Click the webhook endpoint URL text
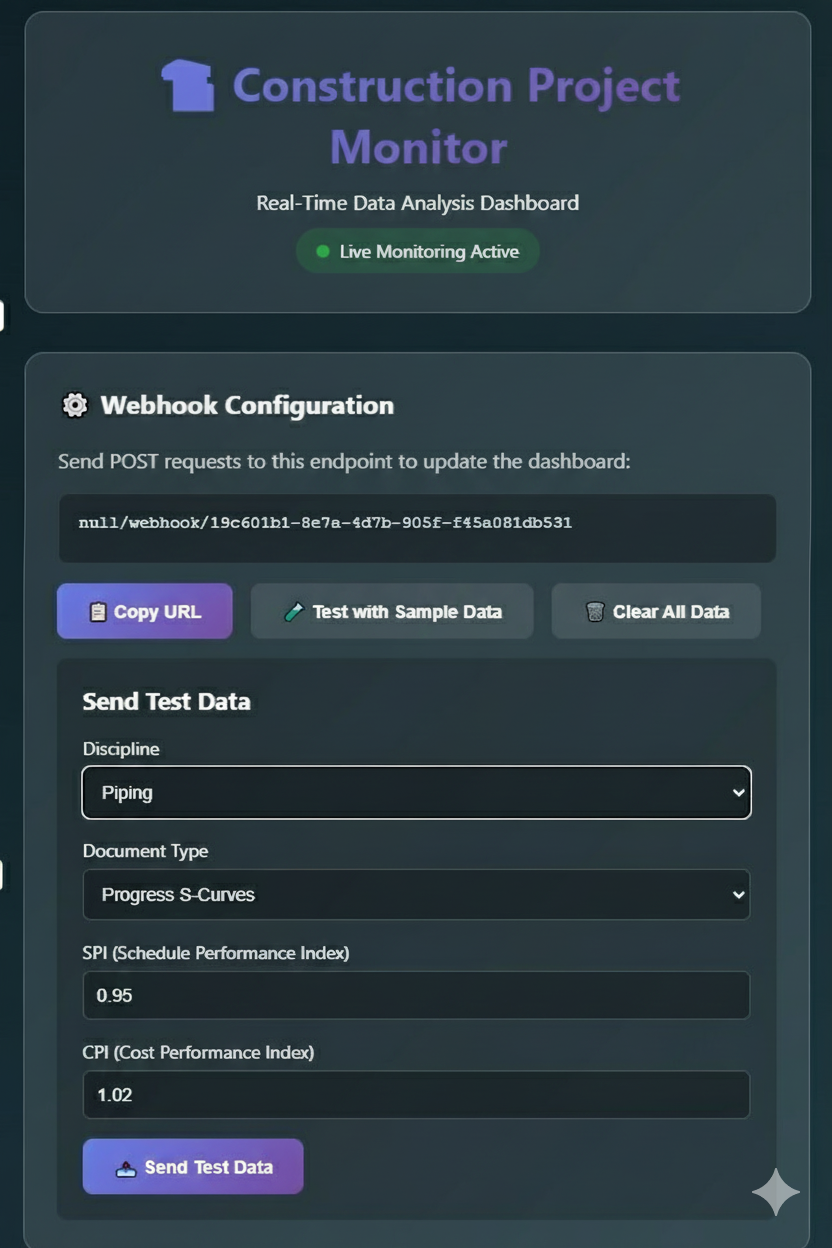The image size is (832, 1248). tap(325, 523)
